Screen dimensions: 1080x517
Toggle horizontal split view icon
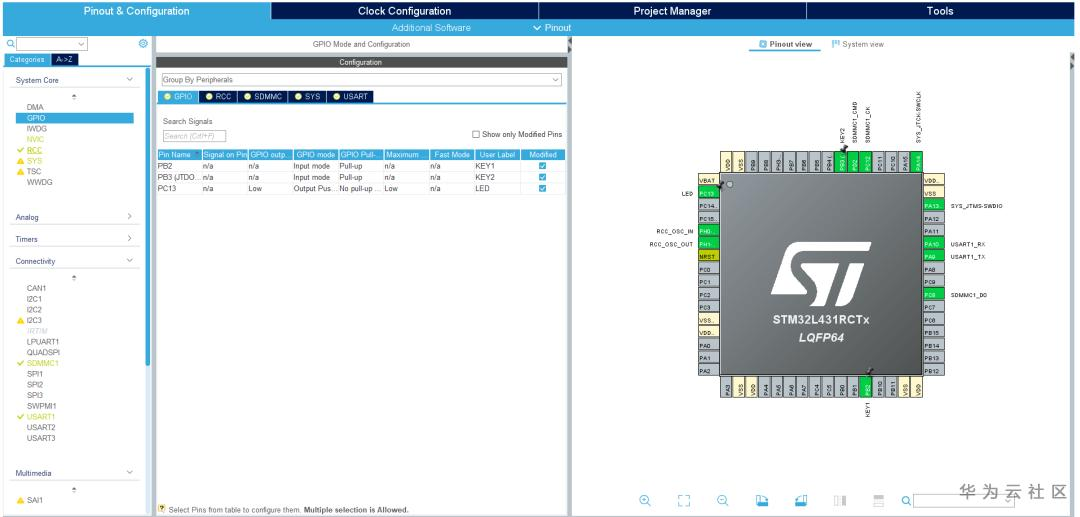[x=878, y=500]
